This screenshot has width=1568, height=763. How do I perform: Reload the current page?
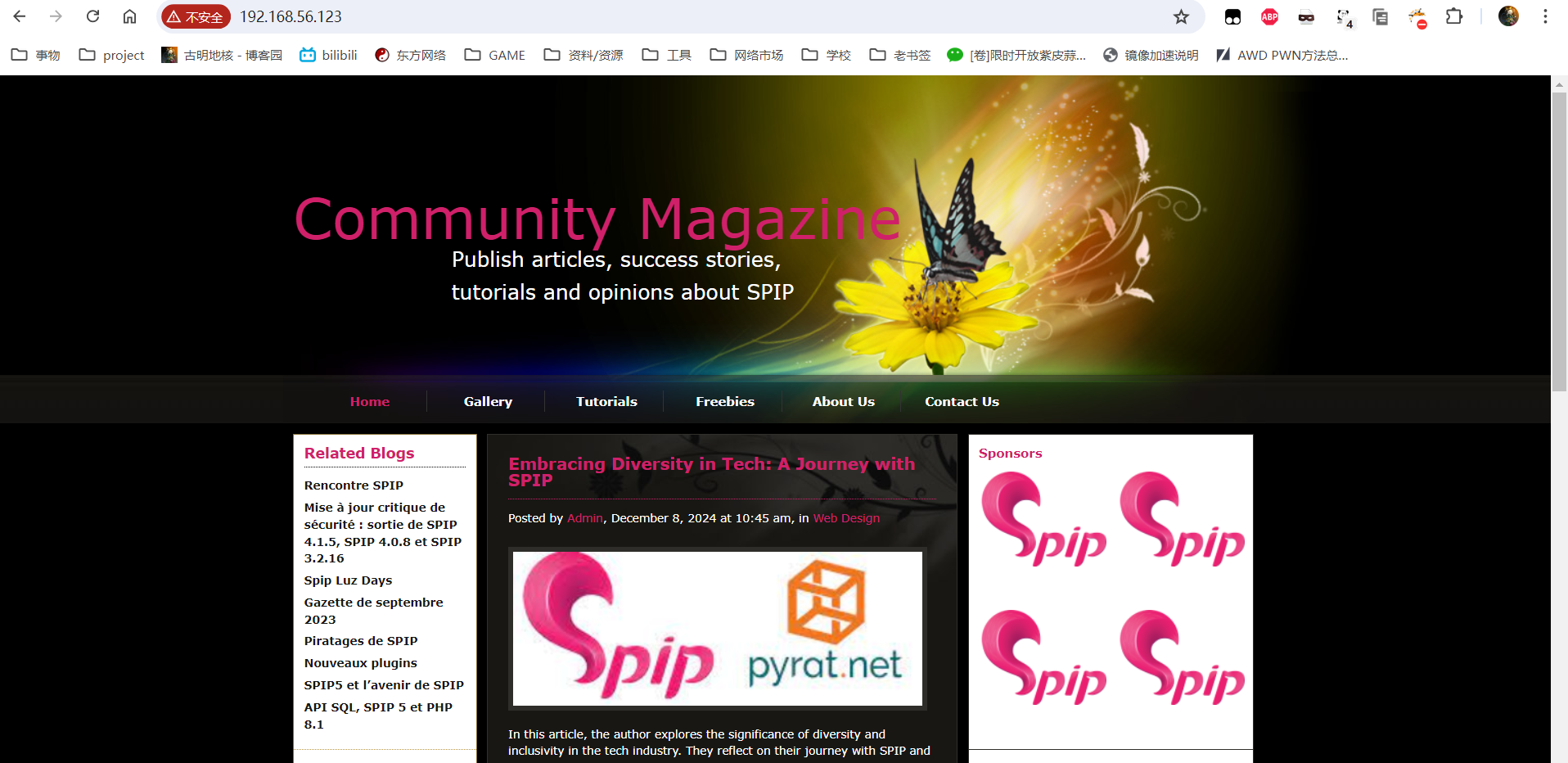pyautogui.click(x=92, y=16)
